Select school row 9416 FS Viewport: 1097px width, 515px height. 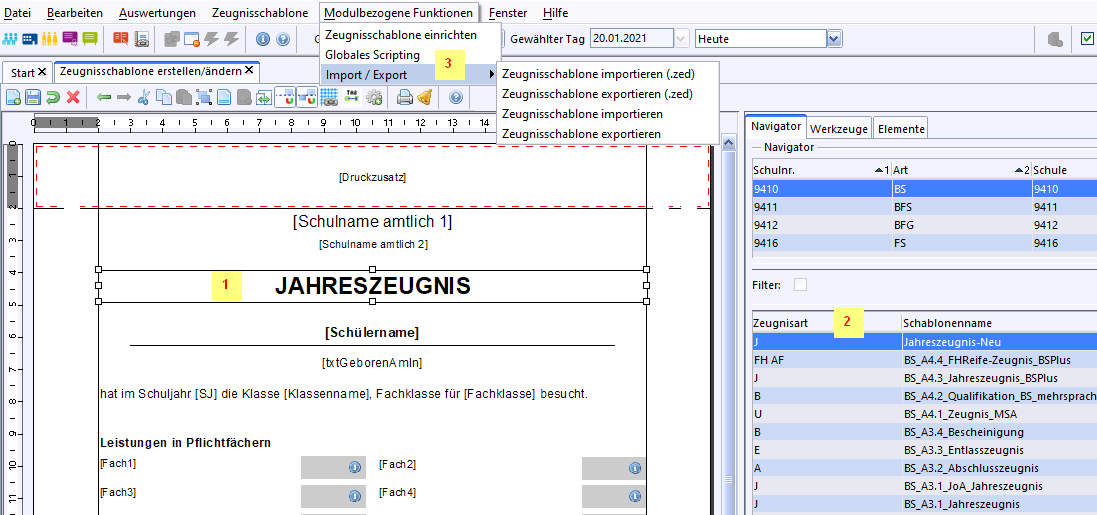coord(924,243)
